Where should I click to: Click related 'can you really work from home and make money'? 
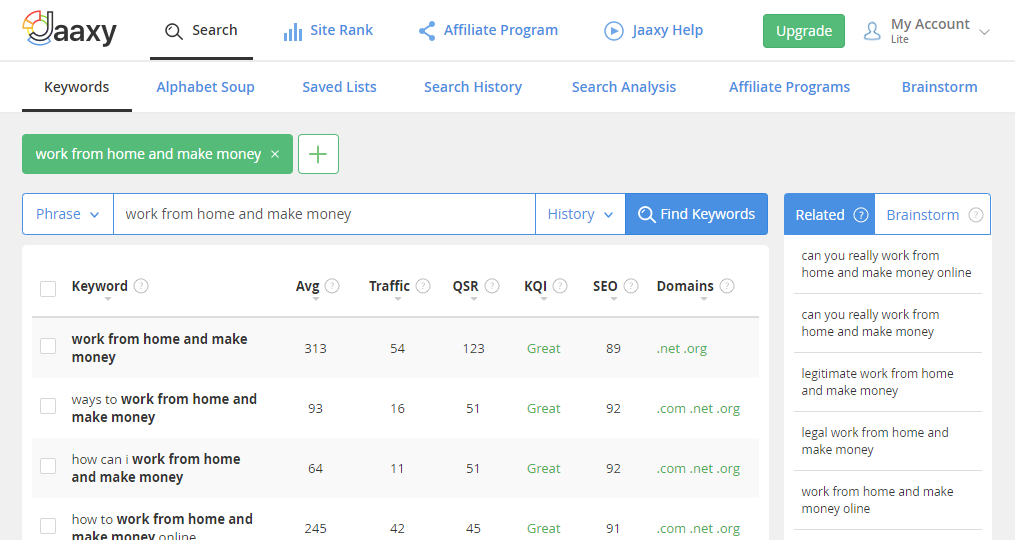pyautogui.click(x=870, y=323)
